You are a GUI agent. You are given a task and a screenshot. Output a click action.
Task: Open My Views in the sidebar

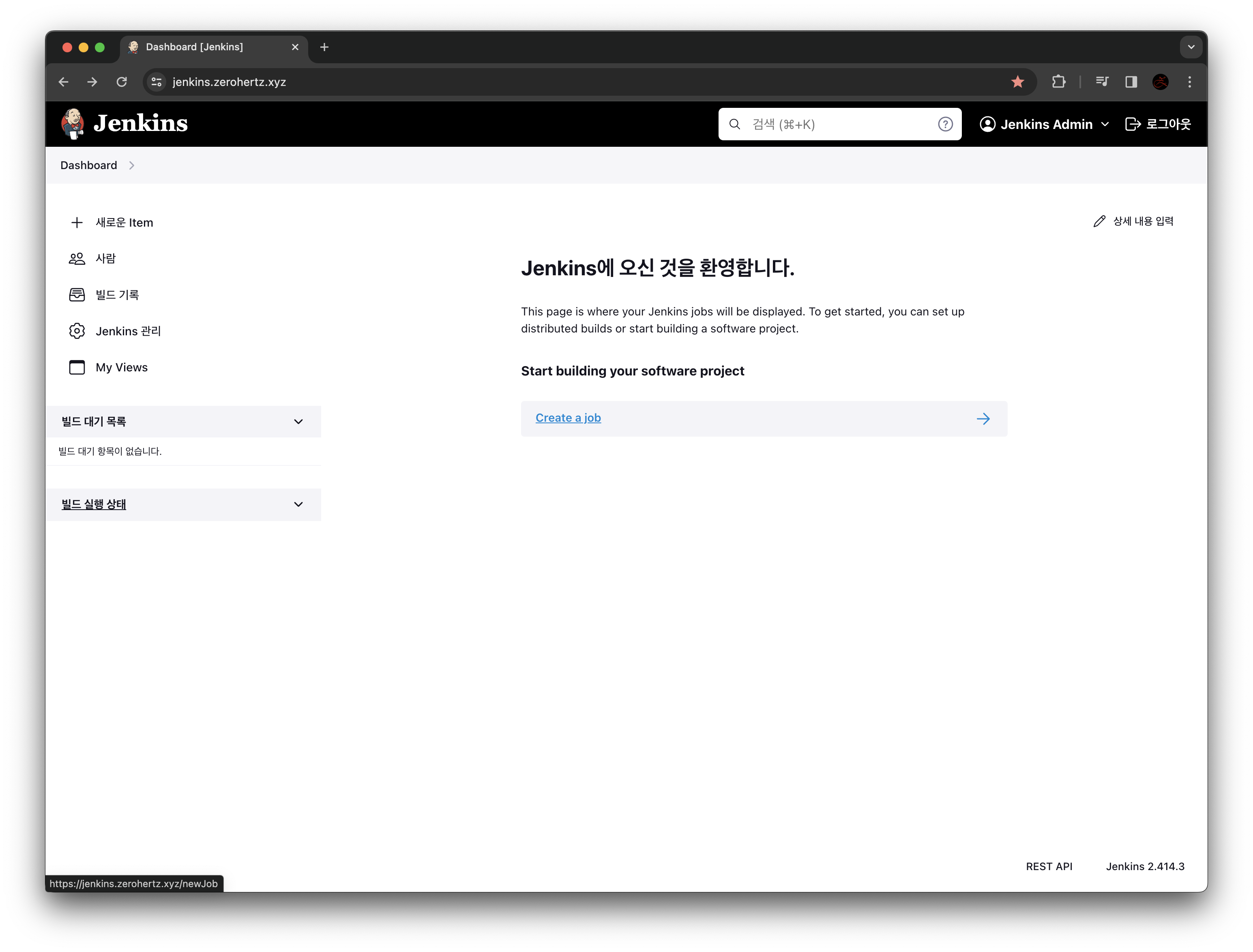121,367
